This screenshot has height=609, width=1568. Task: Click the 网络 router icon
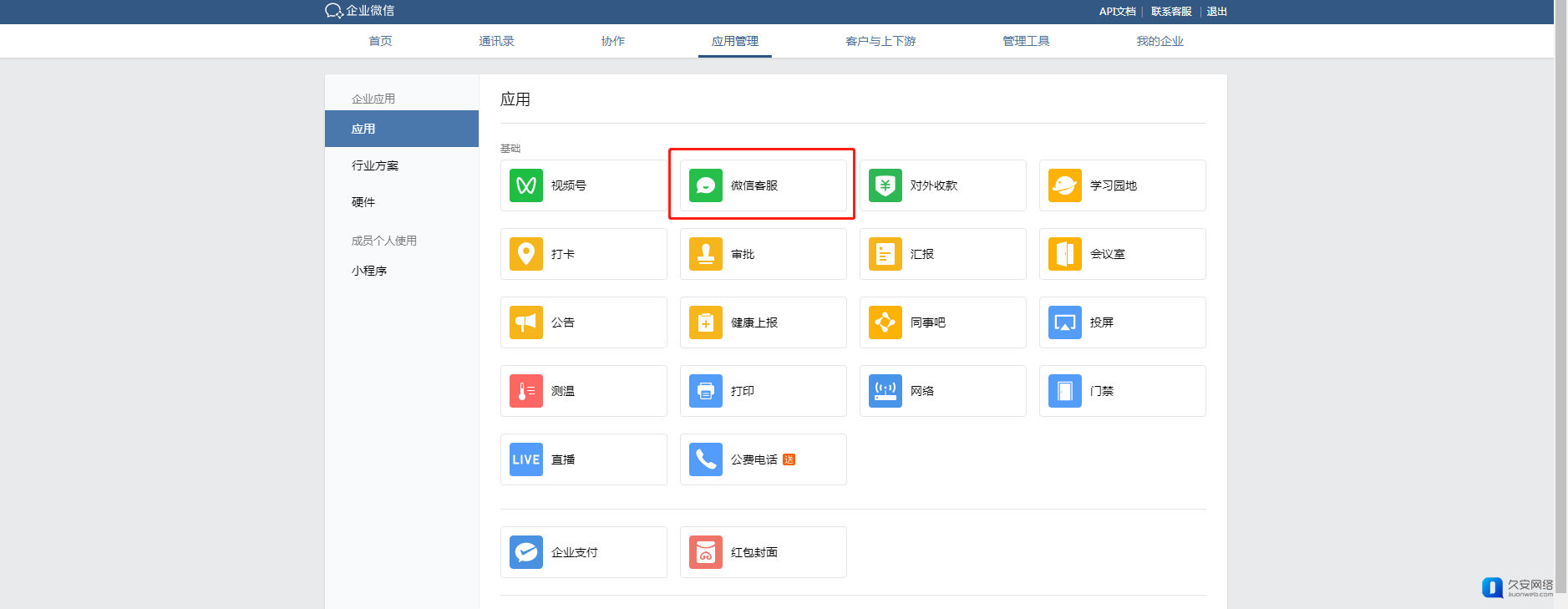coord(885,391)
